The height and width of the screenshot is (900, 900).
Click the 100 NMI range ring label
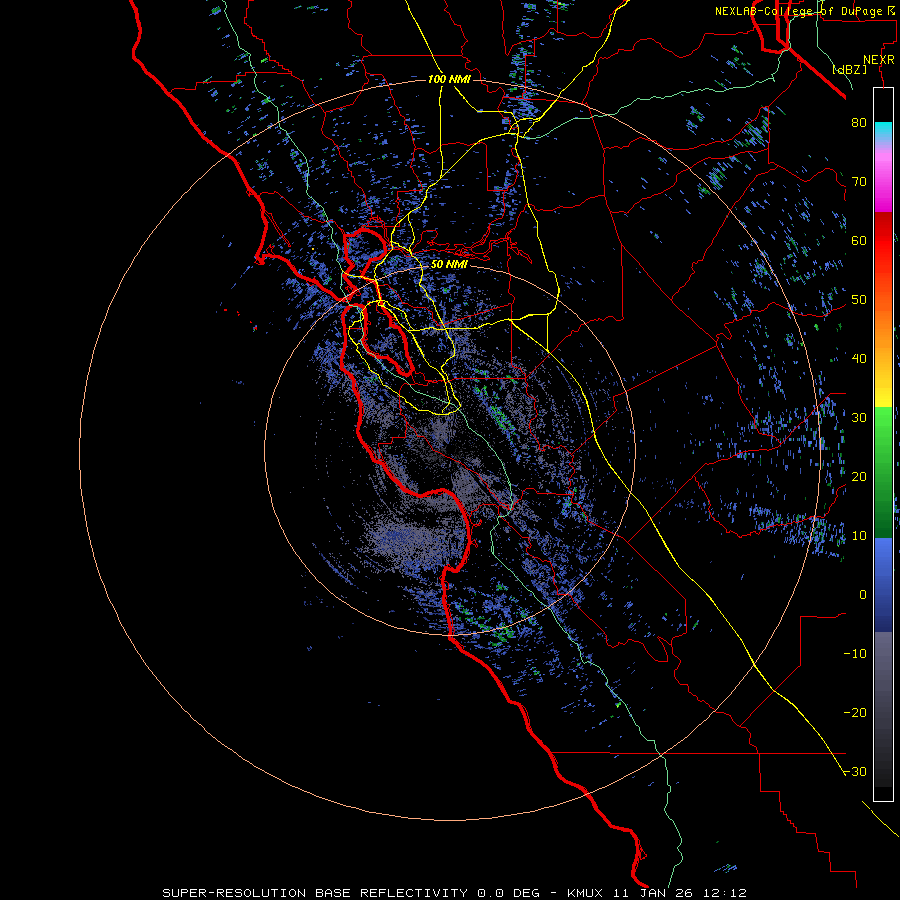point(449,79)
